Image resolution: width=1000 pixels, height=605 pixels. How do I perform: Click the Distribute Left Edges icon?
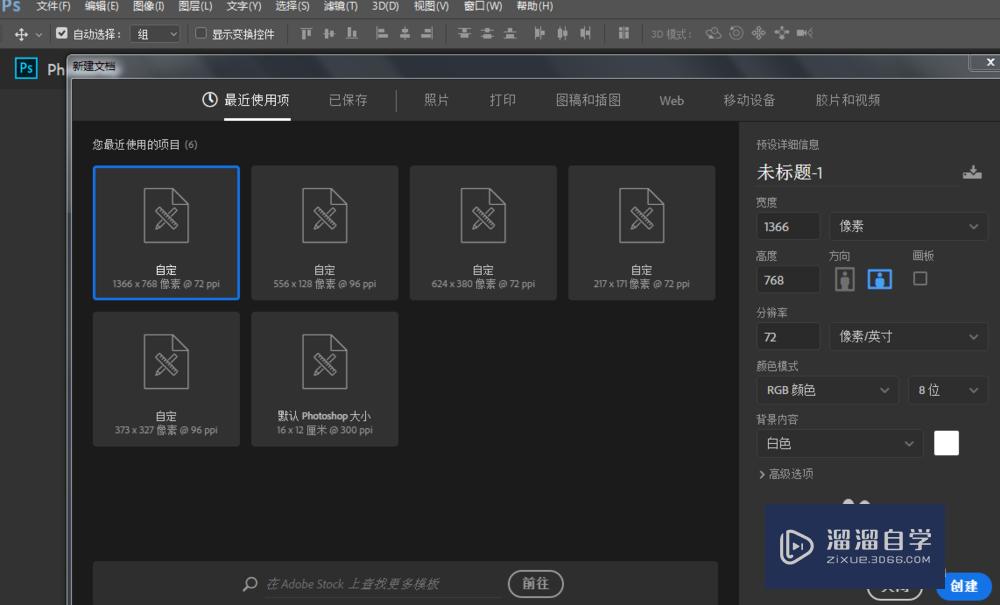[x=540, y=33]
